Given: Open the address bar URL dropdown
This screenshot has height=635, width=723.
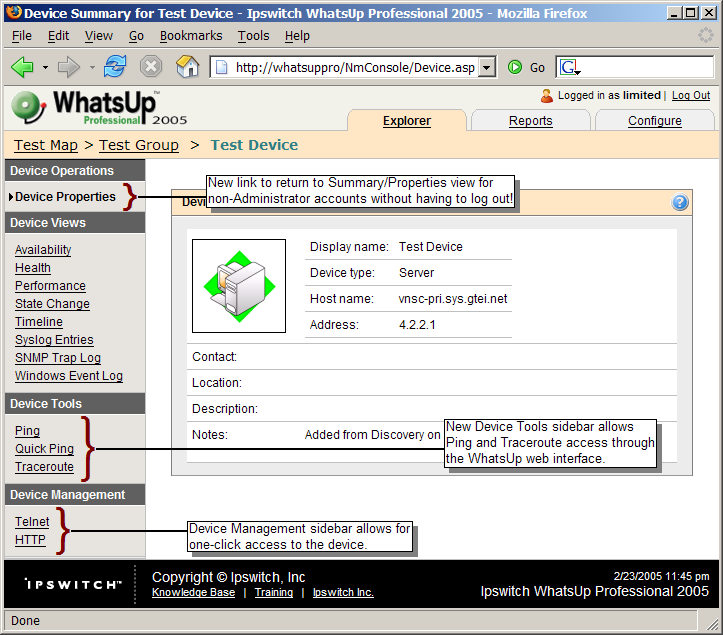Looking at the screenshot, I should click(487, 67).
